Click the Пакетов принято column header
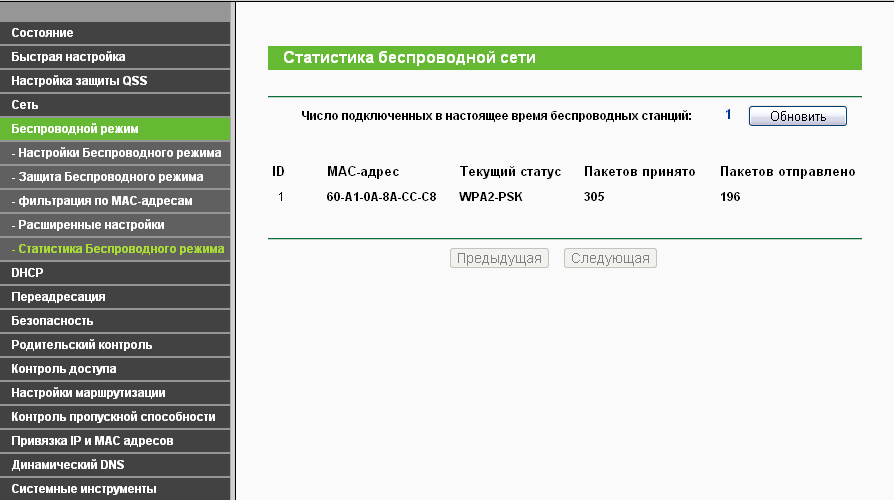 pos(640,172)
